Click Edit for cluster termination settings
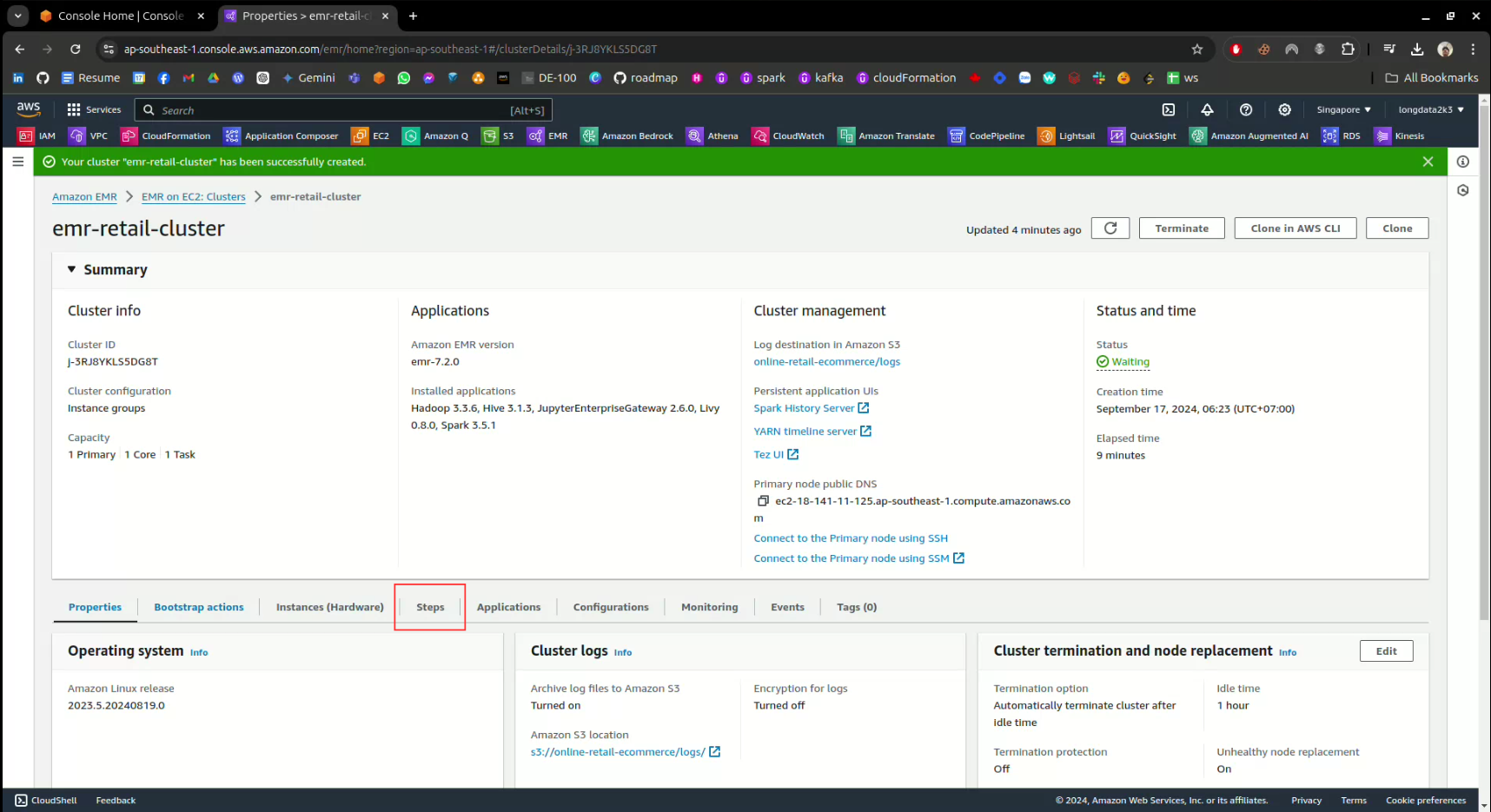1491x812 pixels. click(x=1386, y=651)
